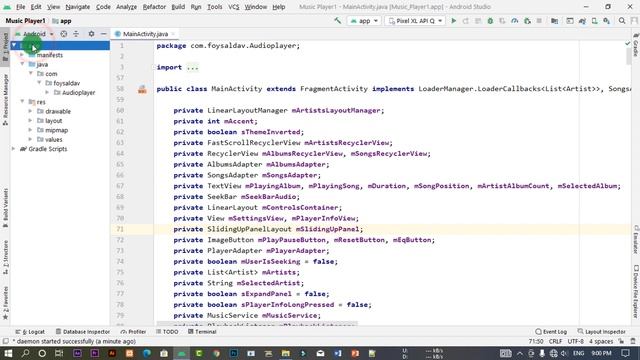
Task: Expand Gradle Scripts node
Action: pos(13,149)
